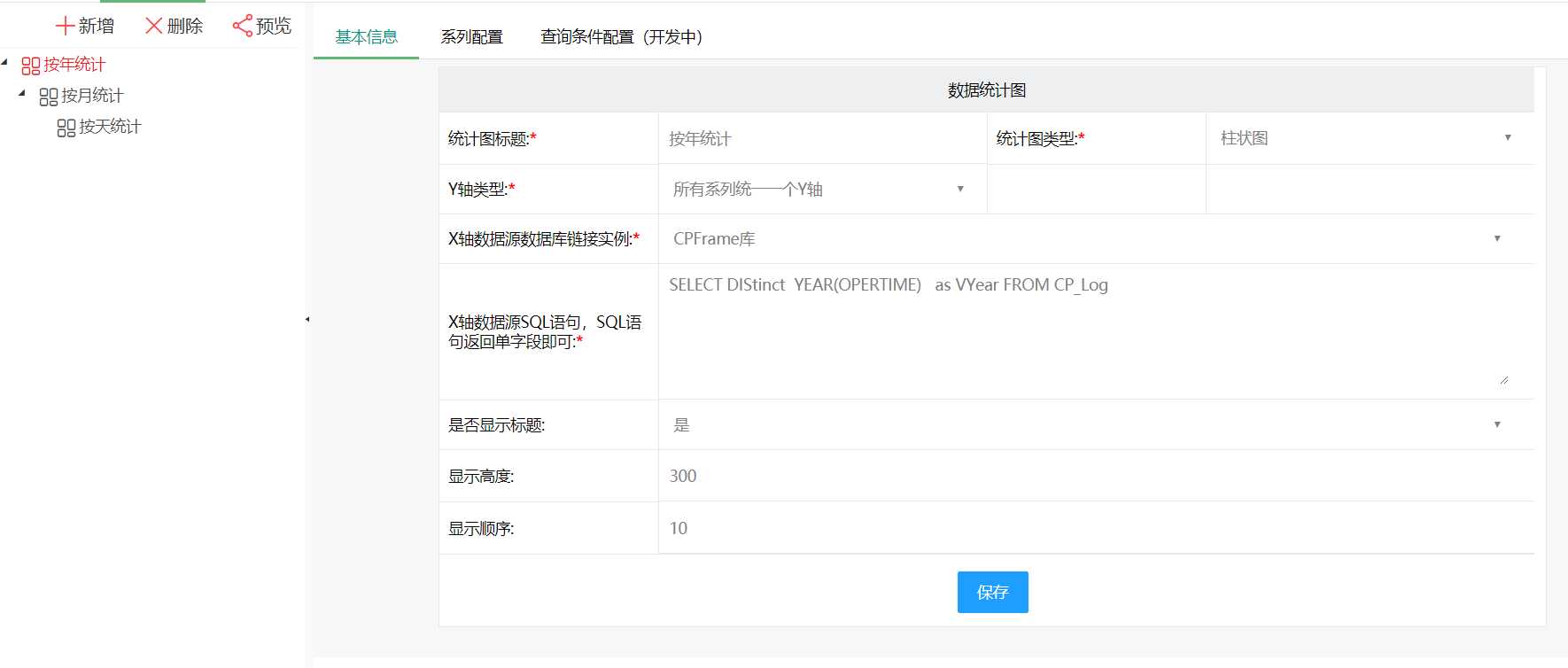Screen dimensions: 1568x668
Task: Collapse the left panel with splitter arrow
Action: click(x=307, y=319)
